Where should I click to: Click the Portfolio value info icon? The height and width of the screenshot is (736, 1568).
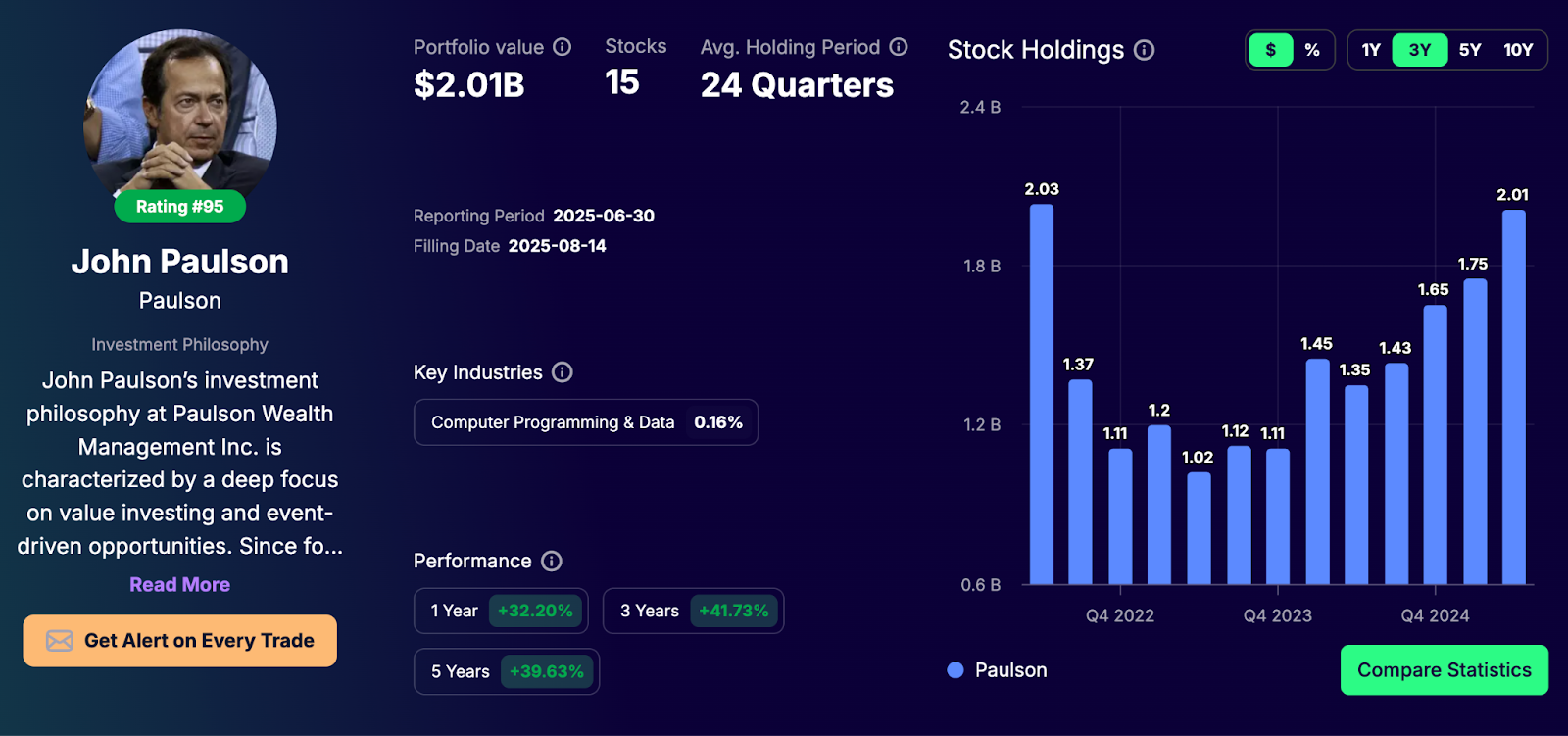[562, 47]
